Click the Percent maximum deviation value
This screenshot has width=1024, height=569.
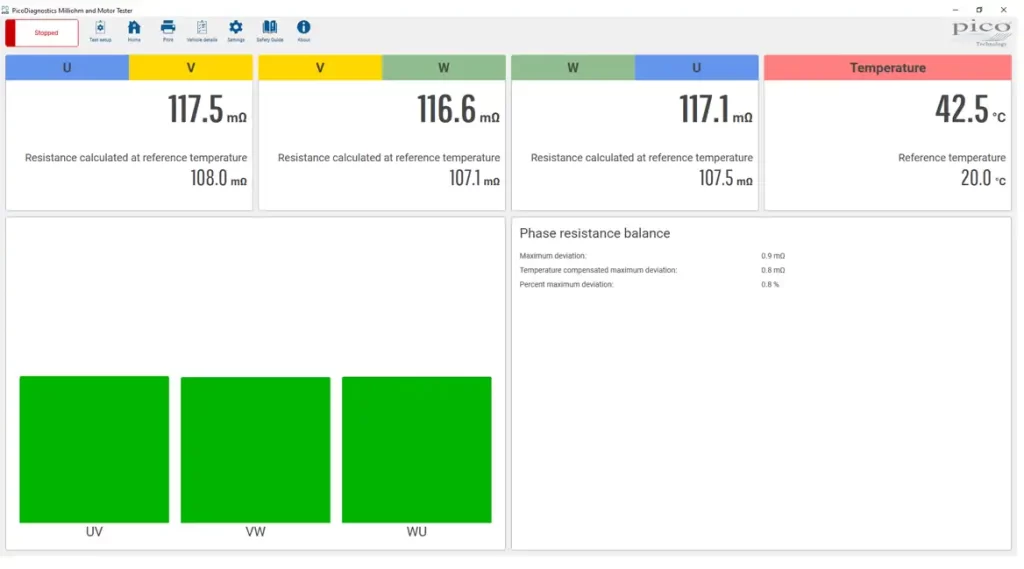click(770, 284)
